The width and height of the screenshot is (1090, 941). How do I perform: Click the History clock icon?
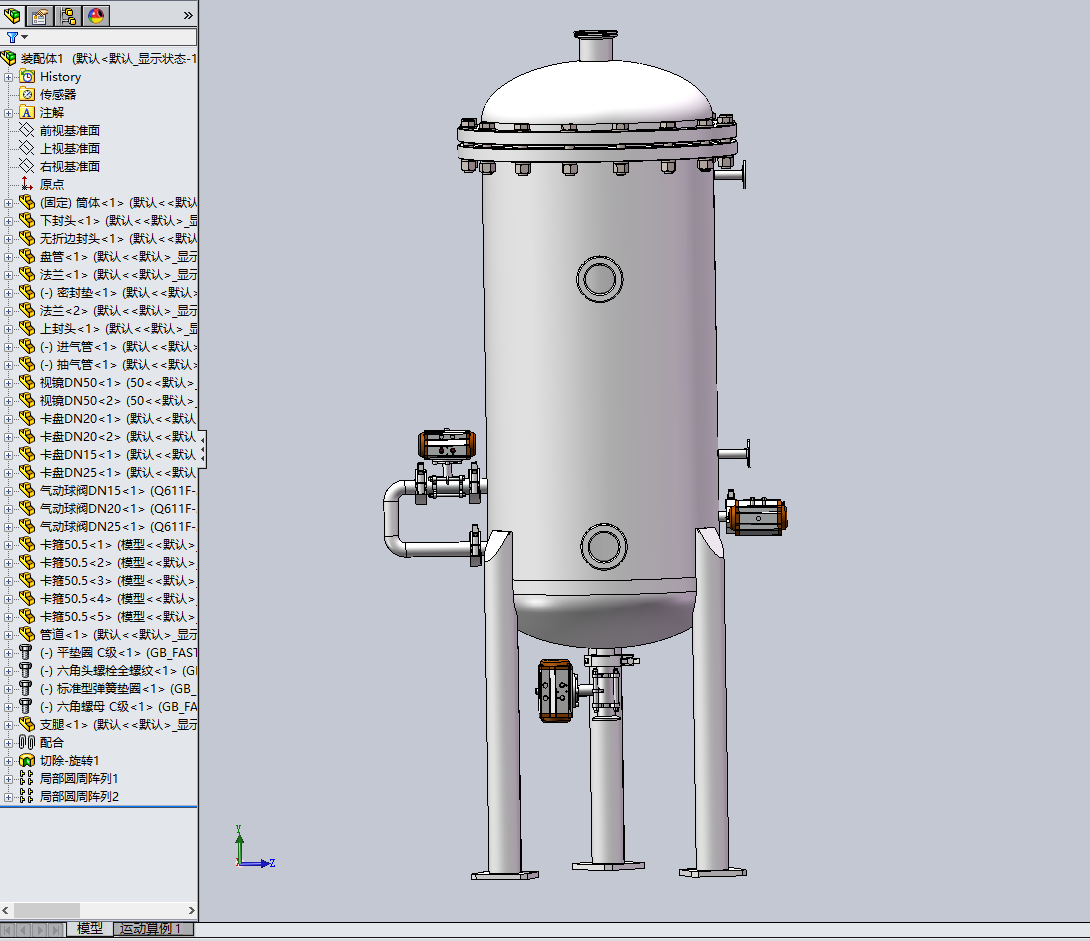tap(27, 76)
